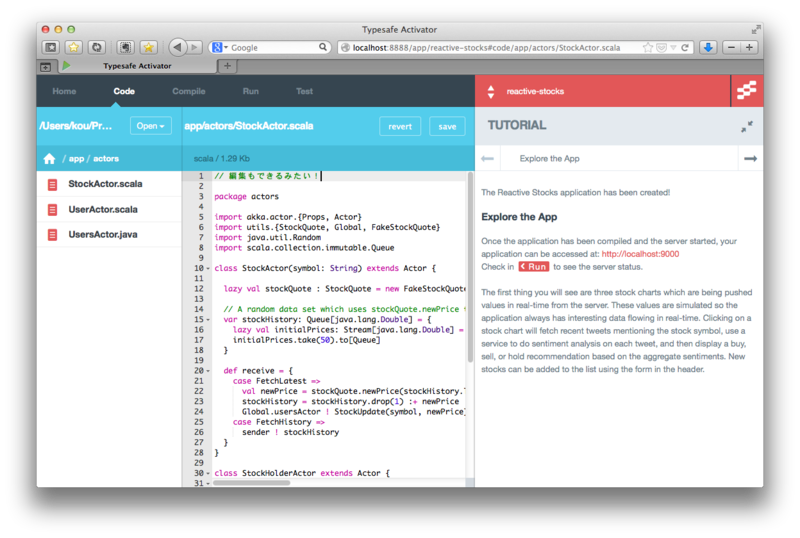Bookmark page with address bar star
This screenshot has height=538, width=800.
pyautogui.click(x=647, y=47)
